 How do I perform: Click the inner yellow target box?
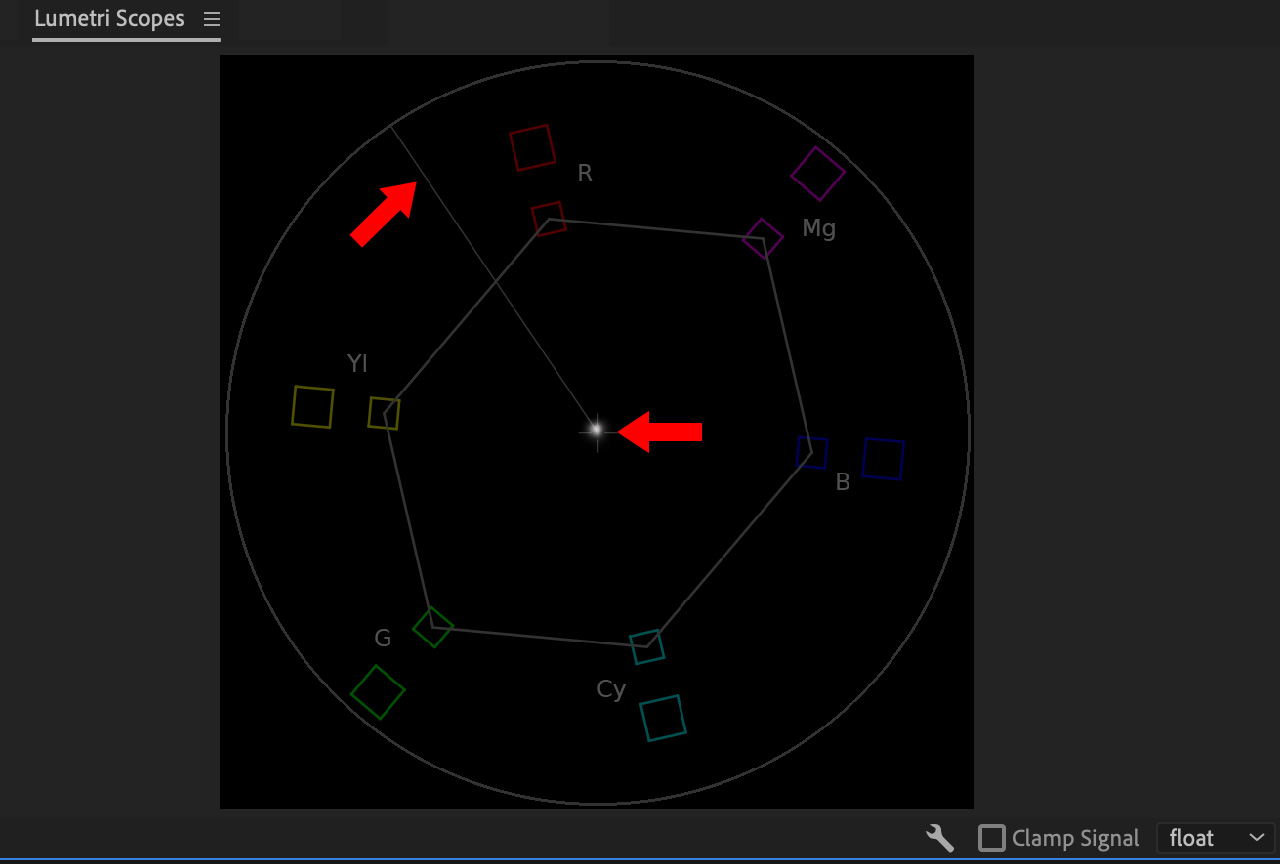[384, 413]
